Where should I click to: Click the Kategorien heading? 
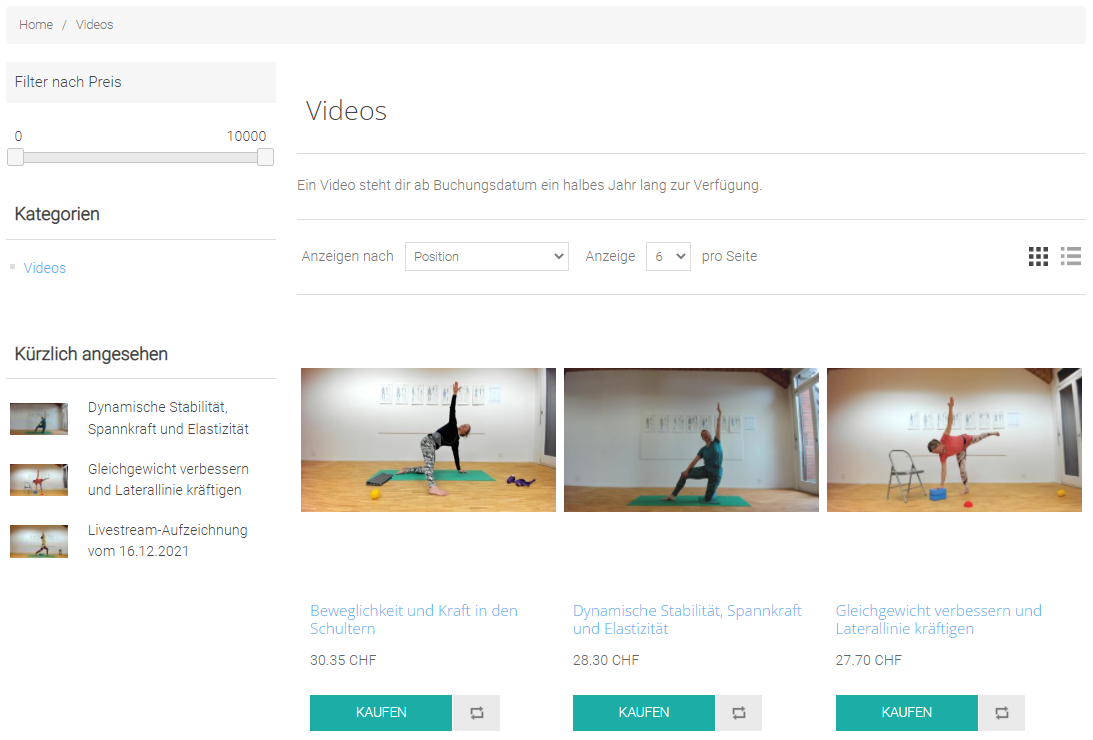click(57, 214)
